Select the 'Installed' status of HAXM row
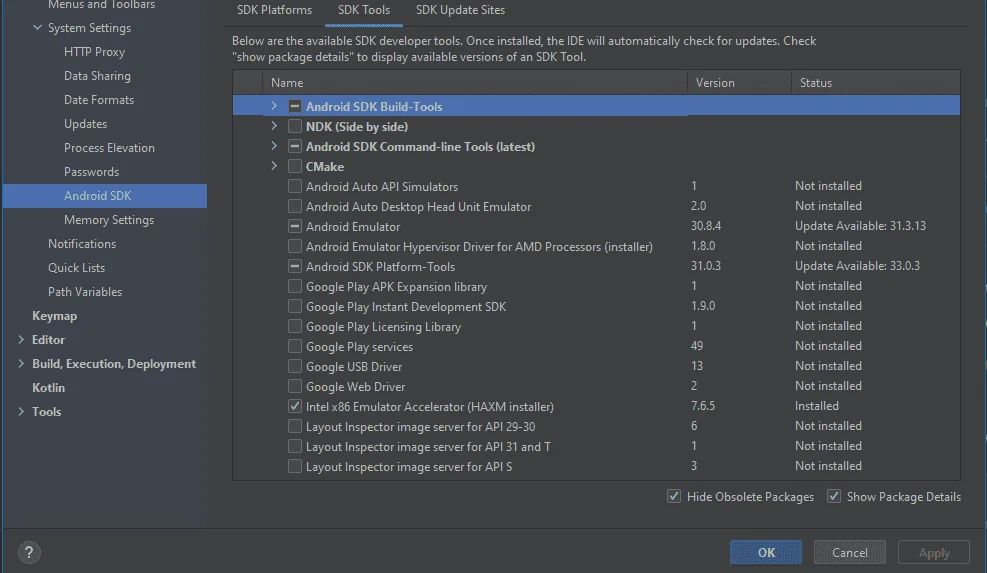Viewport: 987px width, 573px height. [816, 406]
